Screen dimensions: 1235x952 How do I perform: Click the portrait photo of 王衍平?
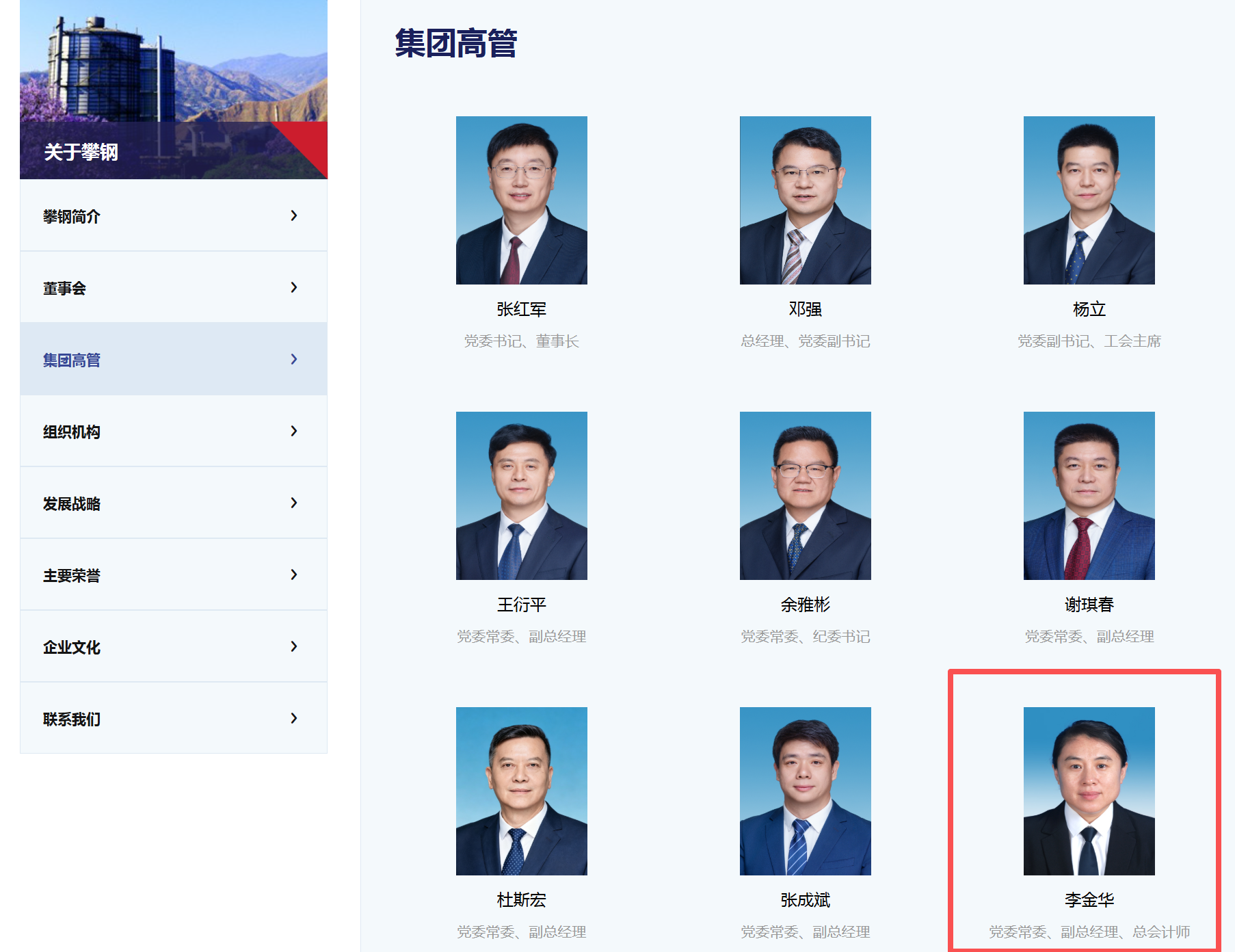522,496
